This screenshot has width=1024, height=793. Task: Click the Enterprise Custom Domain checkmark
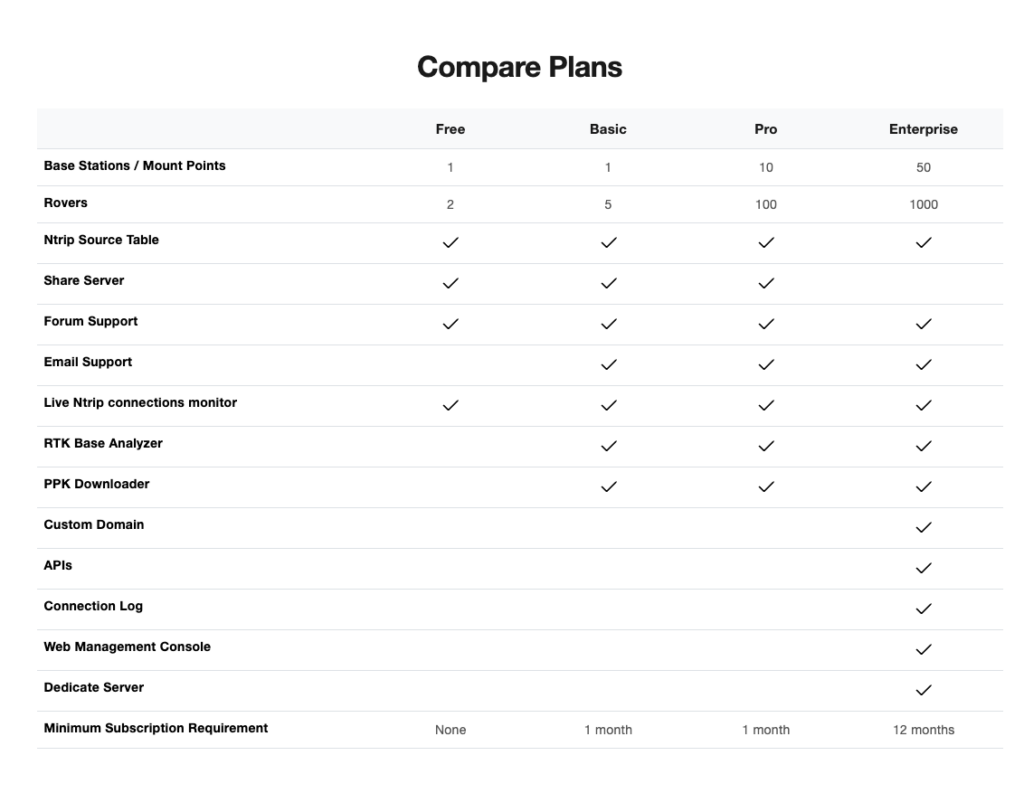pos(924,527)
